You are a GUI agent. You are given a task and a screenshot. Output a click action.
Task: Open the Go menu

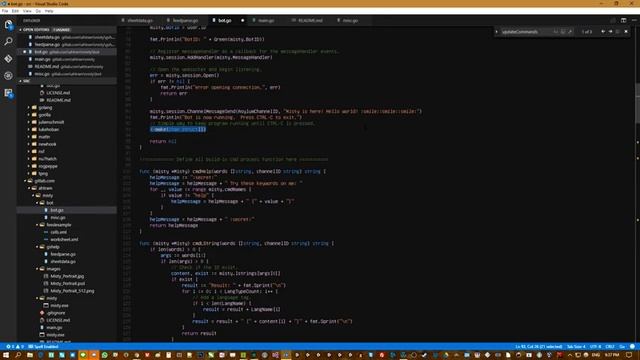(38, 11)
